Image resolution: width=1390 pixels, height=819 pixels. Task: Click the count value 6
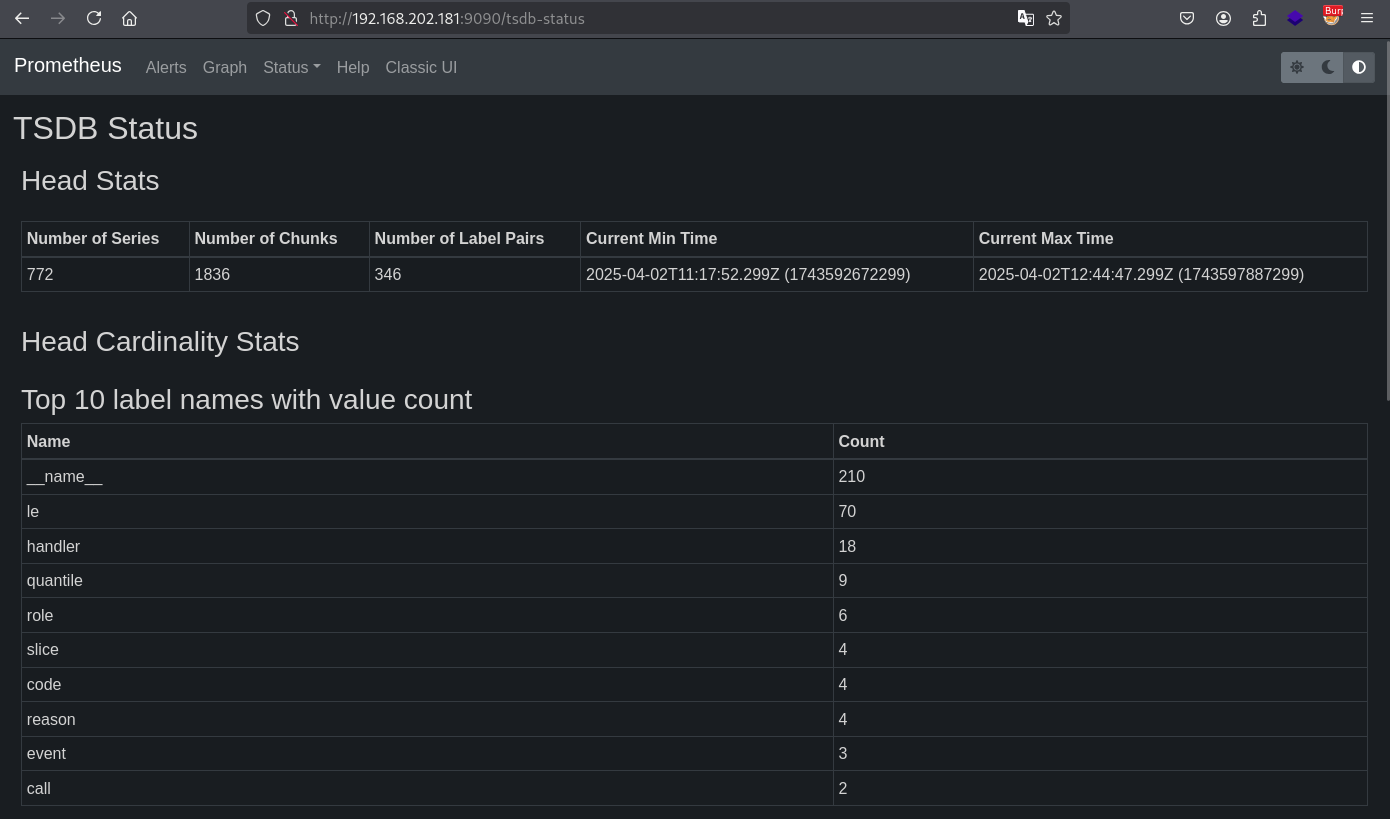click(x=843, y=615)
